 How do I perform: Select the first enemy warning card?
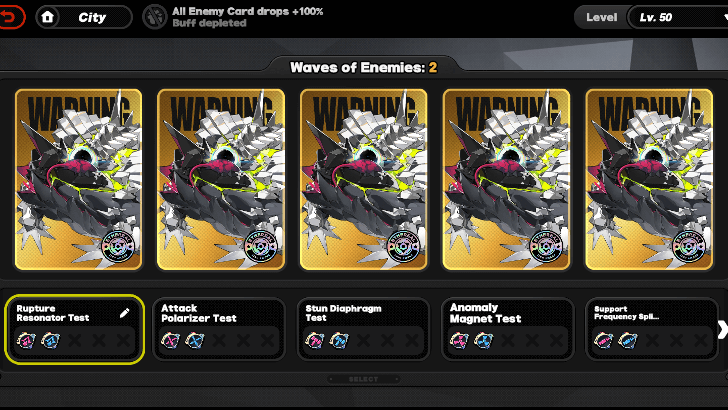coord(78,179)
